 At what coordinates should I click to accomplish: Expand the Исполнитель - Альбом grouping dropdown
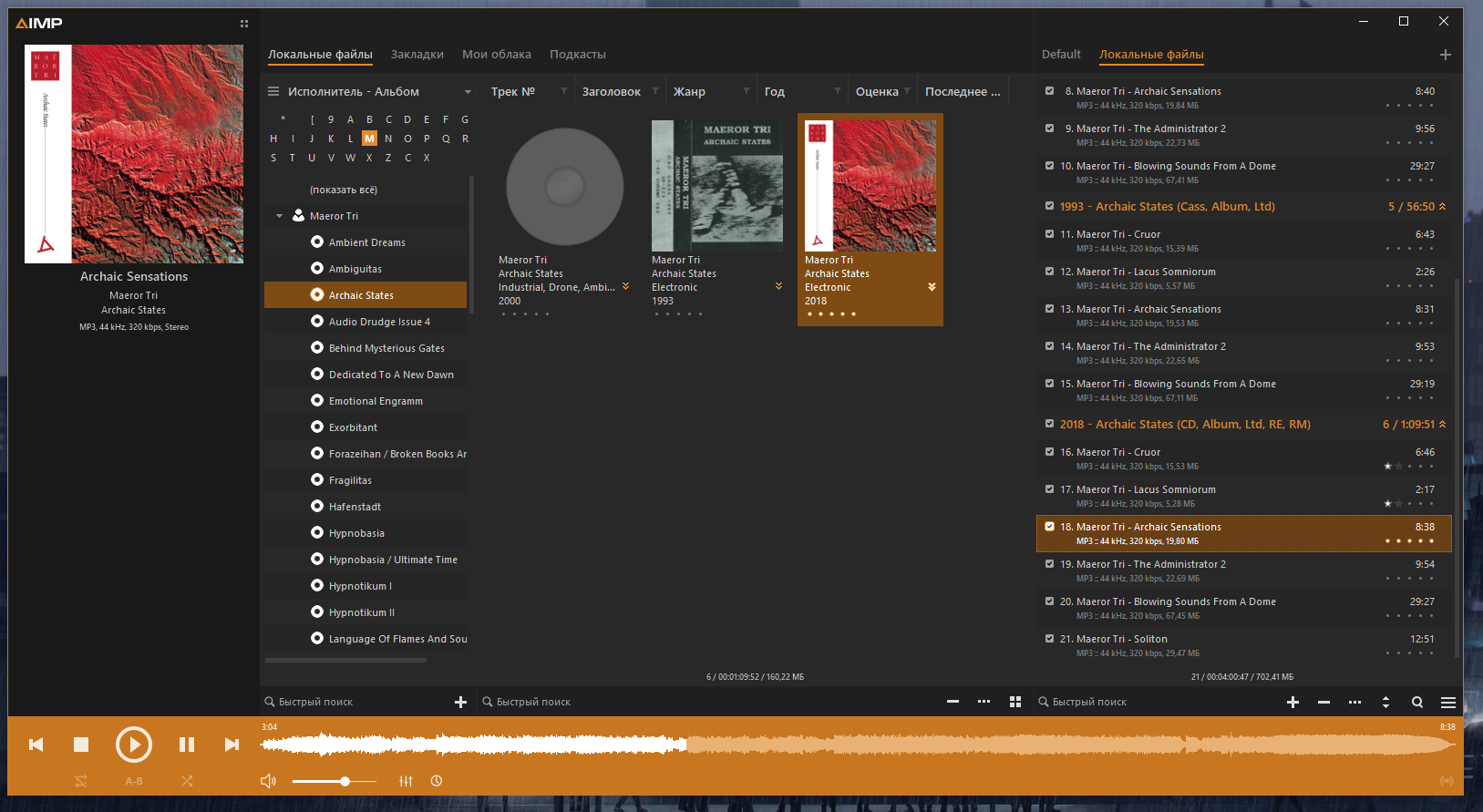point(469,92)
